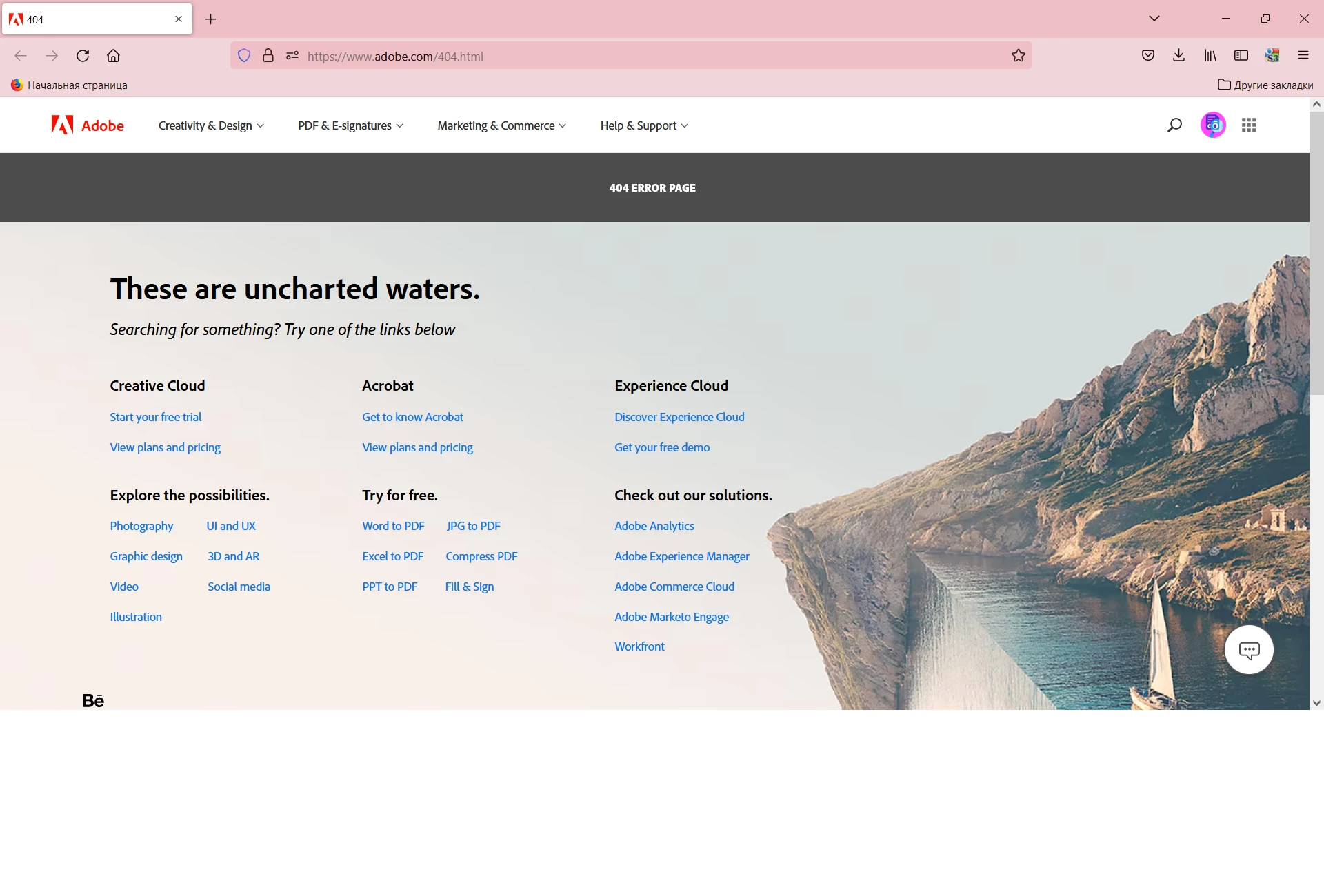Screen dimensions: 1324x896
Task: Click the URL address bar field
Action: pyautogui.click(x=621, y=56)
